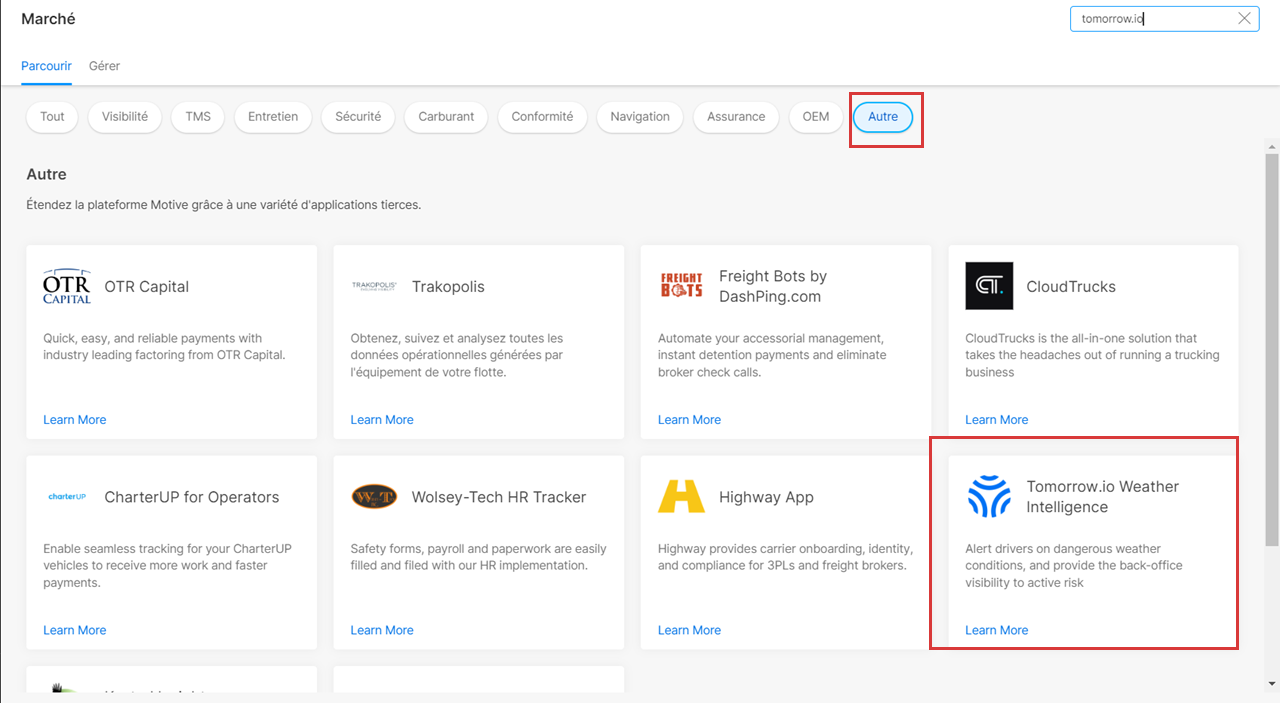1280x703 pixels.
Task: Select the Autre category filter
Action: coord(883,117)
